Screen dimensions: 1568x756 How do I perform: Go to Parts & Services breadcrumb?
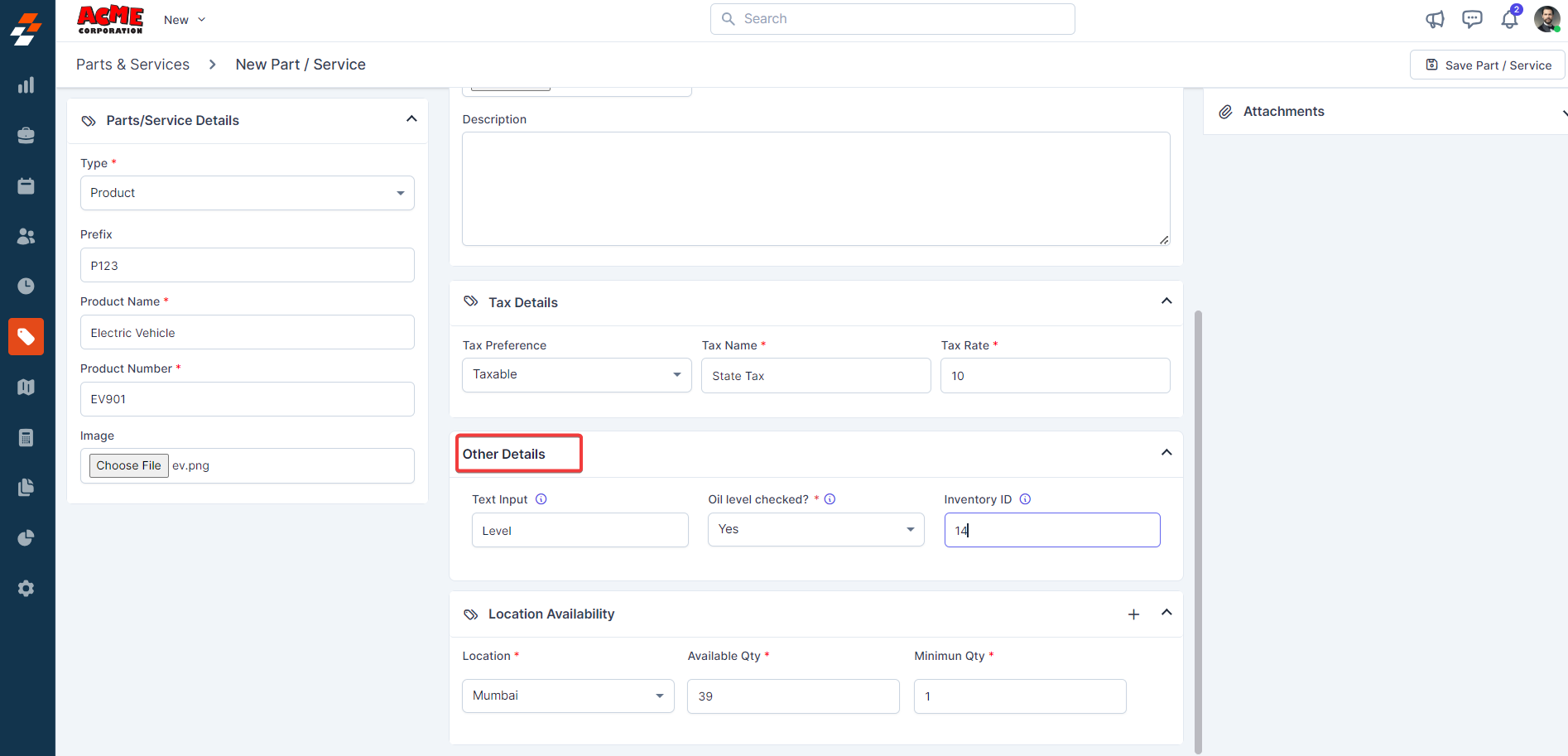(132, 65)
